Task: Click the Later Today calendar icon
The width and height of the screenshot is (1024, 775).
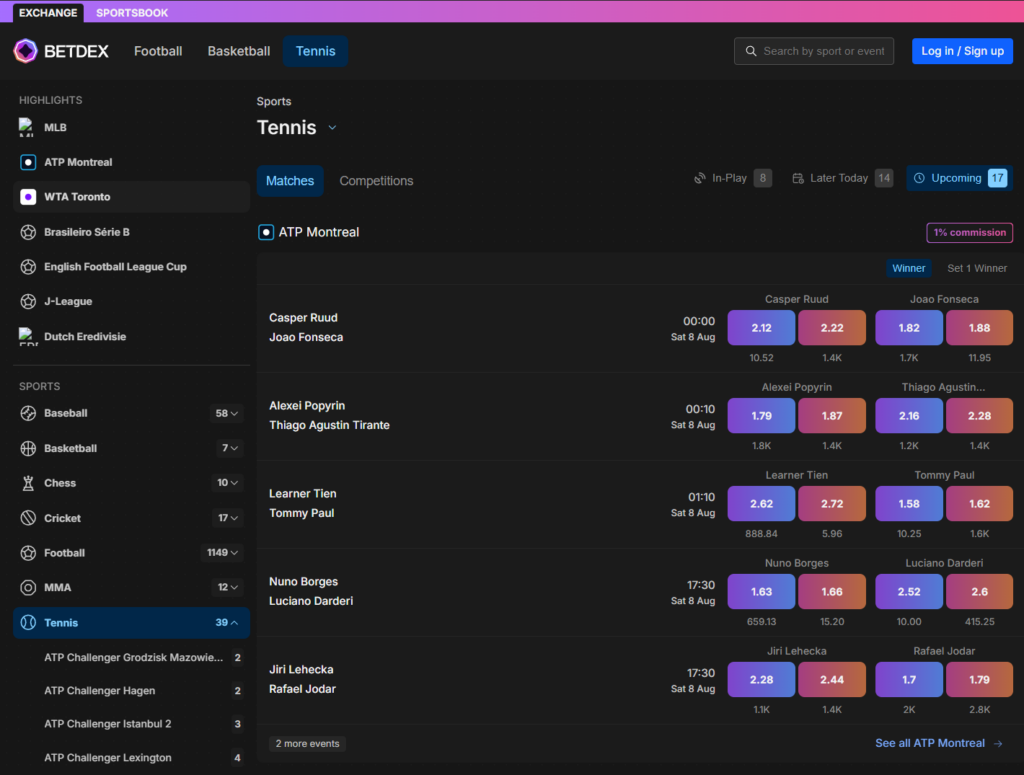Action: coord(797,178)
